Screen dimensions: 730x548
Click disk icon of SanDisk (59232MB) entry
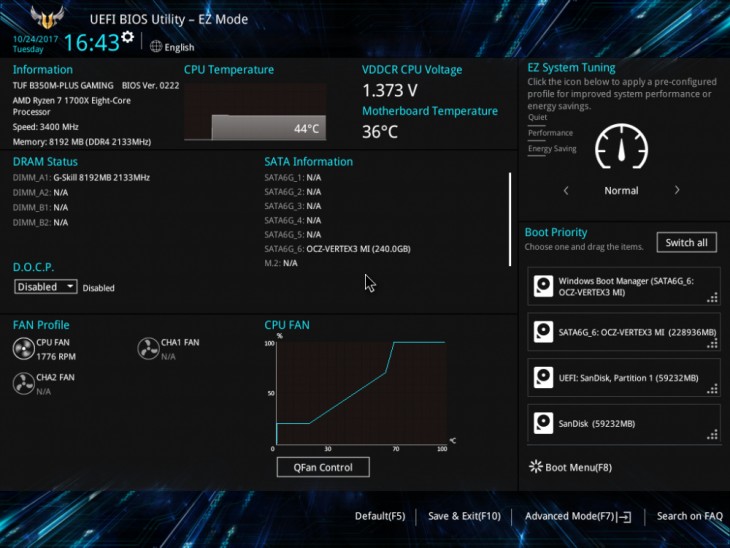pyautogui.click(x=543, y=423)
